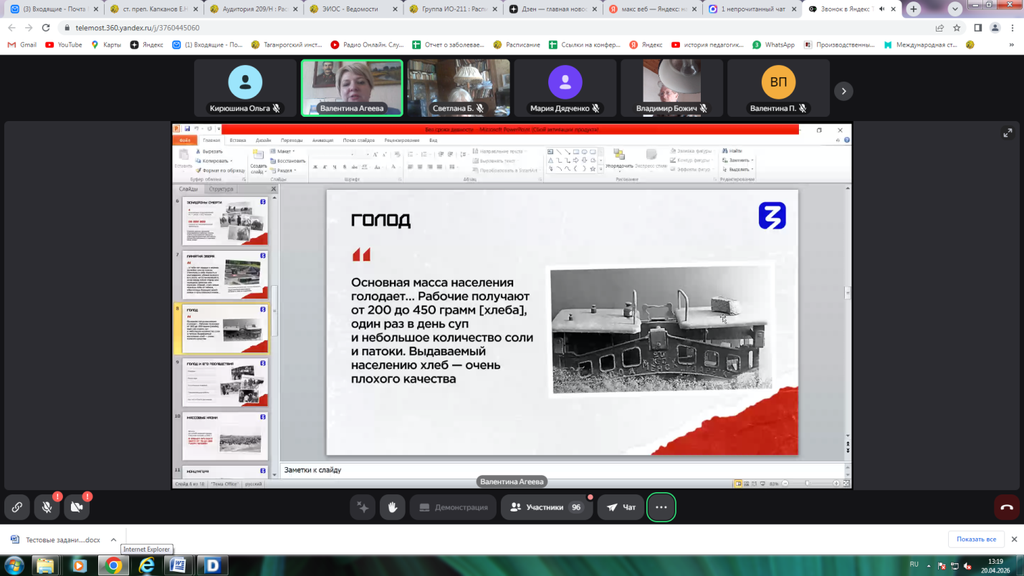
Task: Show next participants with right arrow
Action: click(x=843, y=91)
